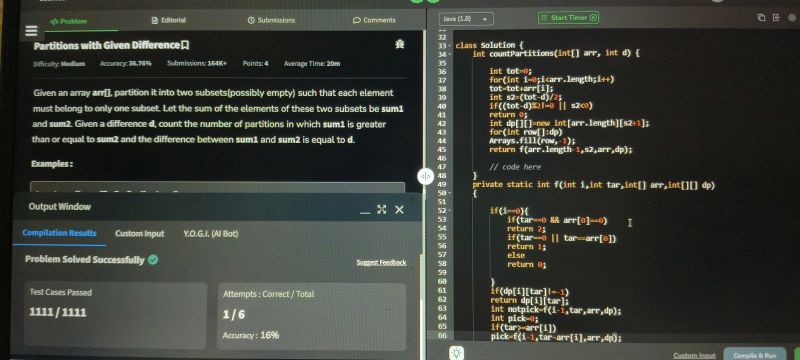Expand the Output Window to fullscreen
This screenshot has height=360, width=800.
382,210
